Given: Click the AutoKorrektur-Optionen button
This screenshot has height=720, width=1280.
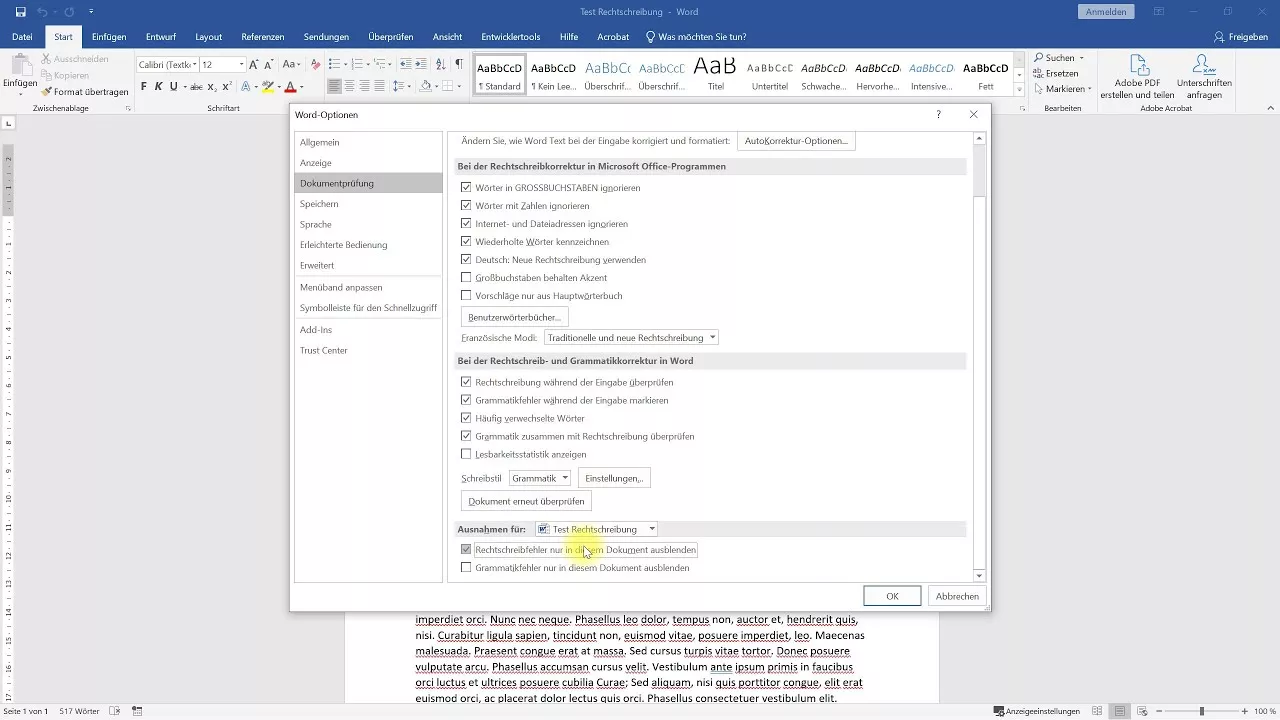Looking at the screenshot, I should tap(795, 140).
